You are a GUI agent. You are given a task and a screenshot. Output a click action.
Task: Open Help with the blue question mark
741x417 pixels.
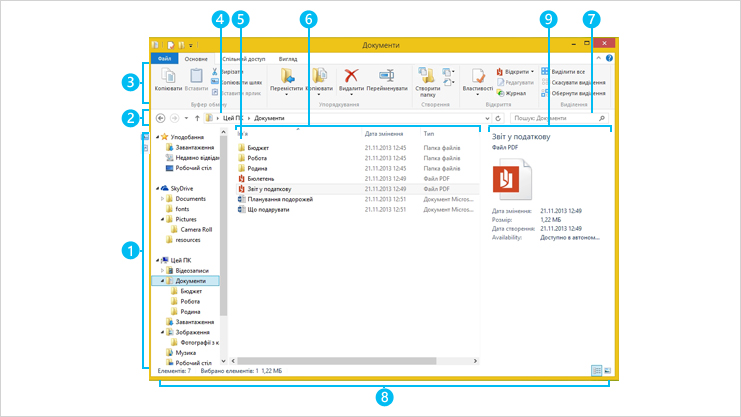(x=609, y=58)
